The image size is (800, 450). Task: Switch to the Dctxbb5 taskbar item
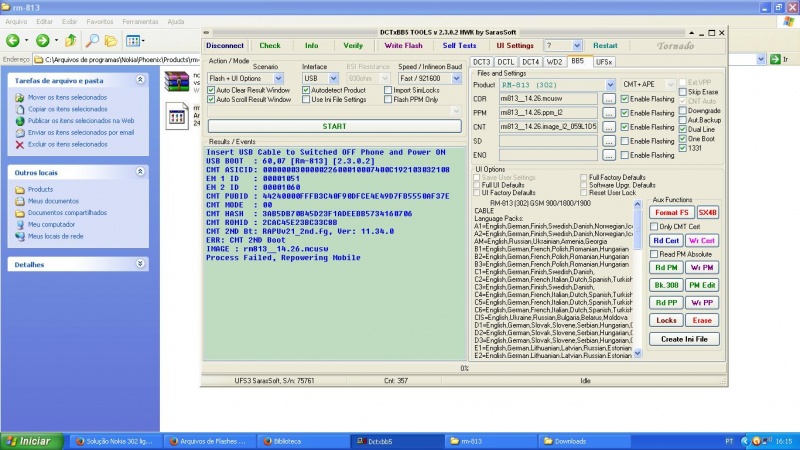pyautogui.click(x=396, y=441)
